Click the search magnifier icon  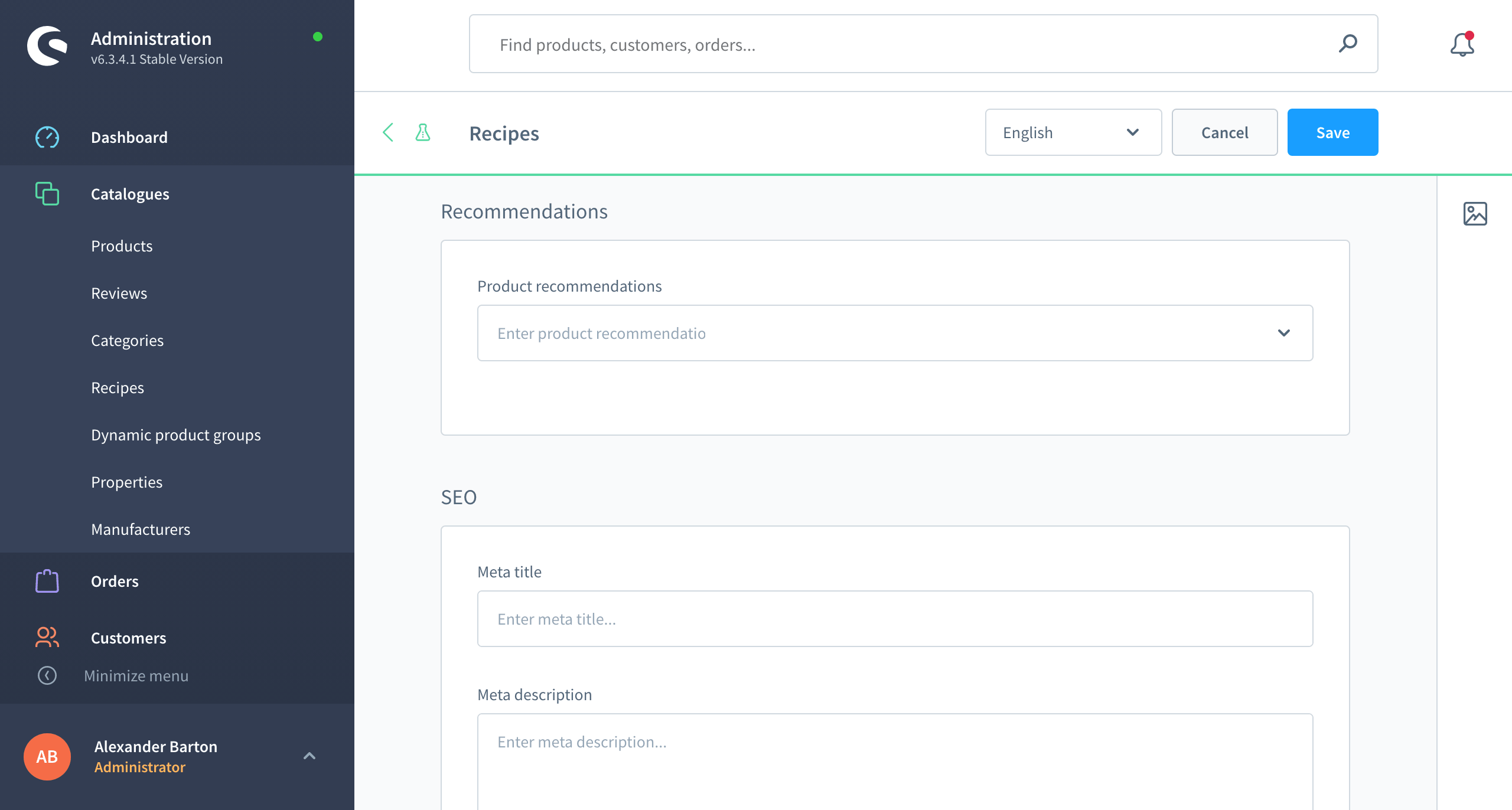1348,44
